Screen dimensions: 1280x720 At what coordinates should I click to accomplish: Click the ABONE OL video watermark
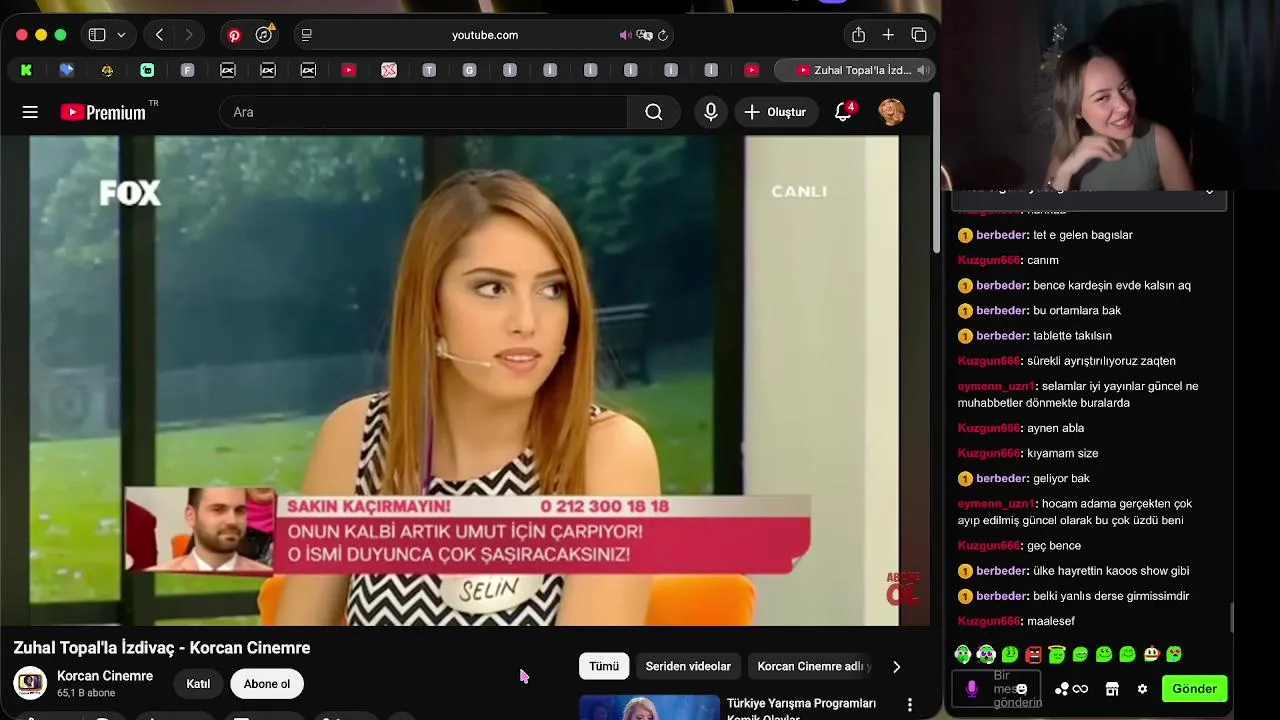(x=902, y=589)
